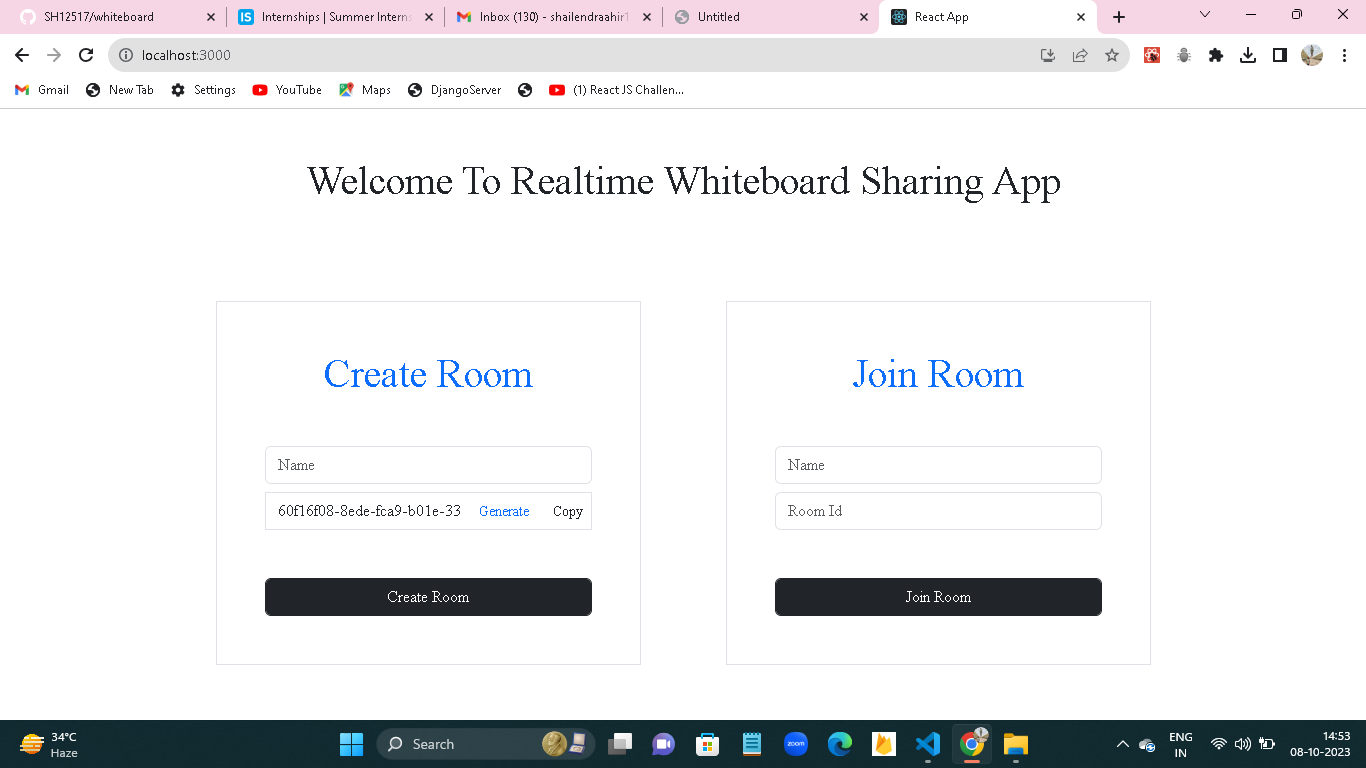Generate a new room id
The height and width of the screenshot is (768, 1366).
click(x=504, y=511)
